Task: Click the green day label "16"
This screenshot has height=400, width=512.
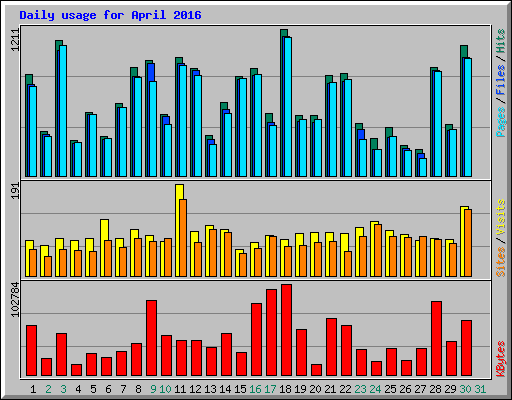Action: click(255, 389)
